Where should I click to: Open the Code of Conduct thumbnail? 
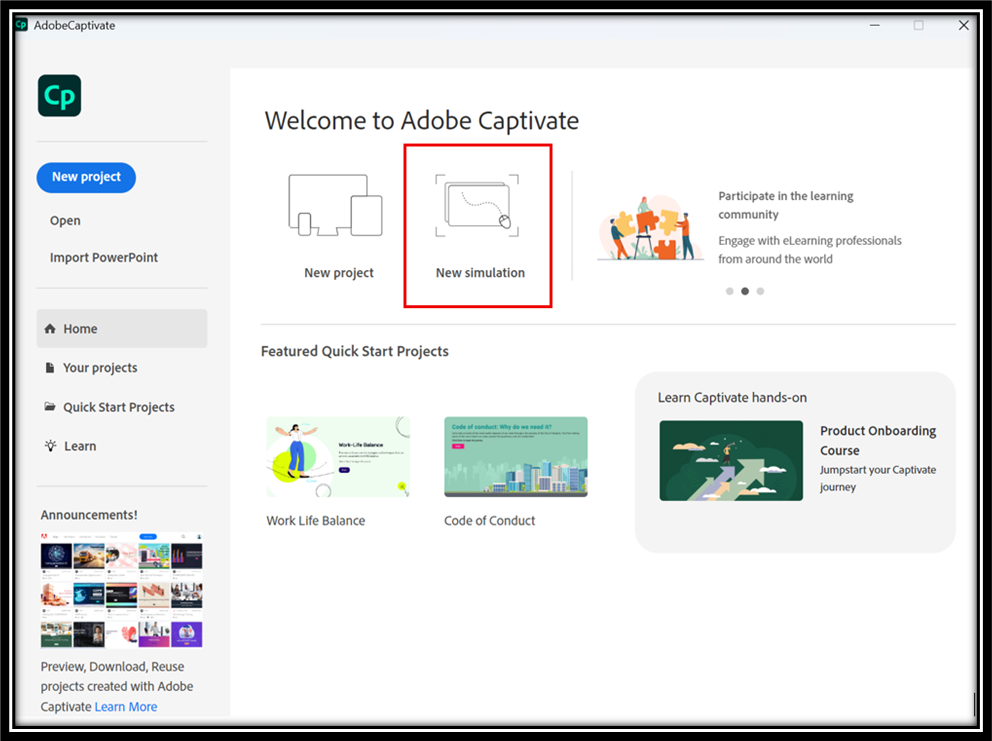(515, 457)
